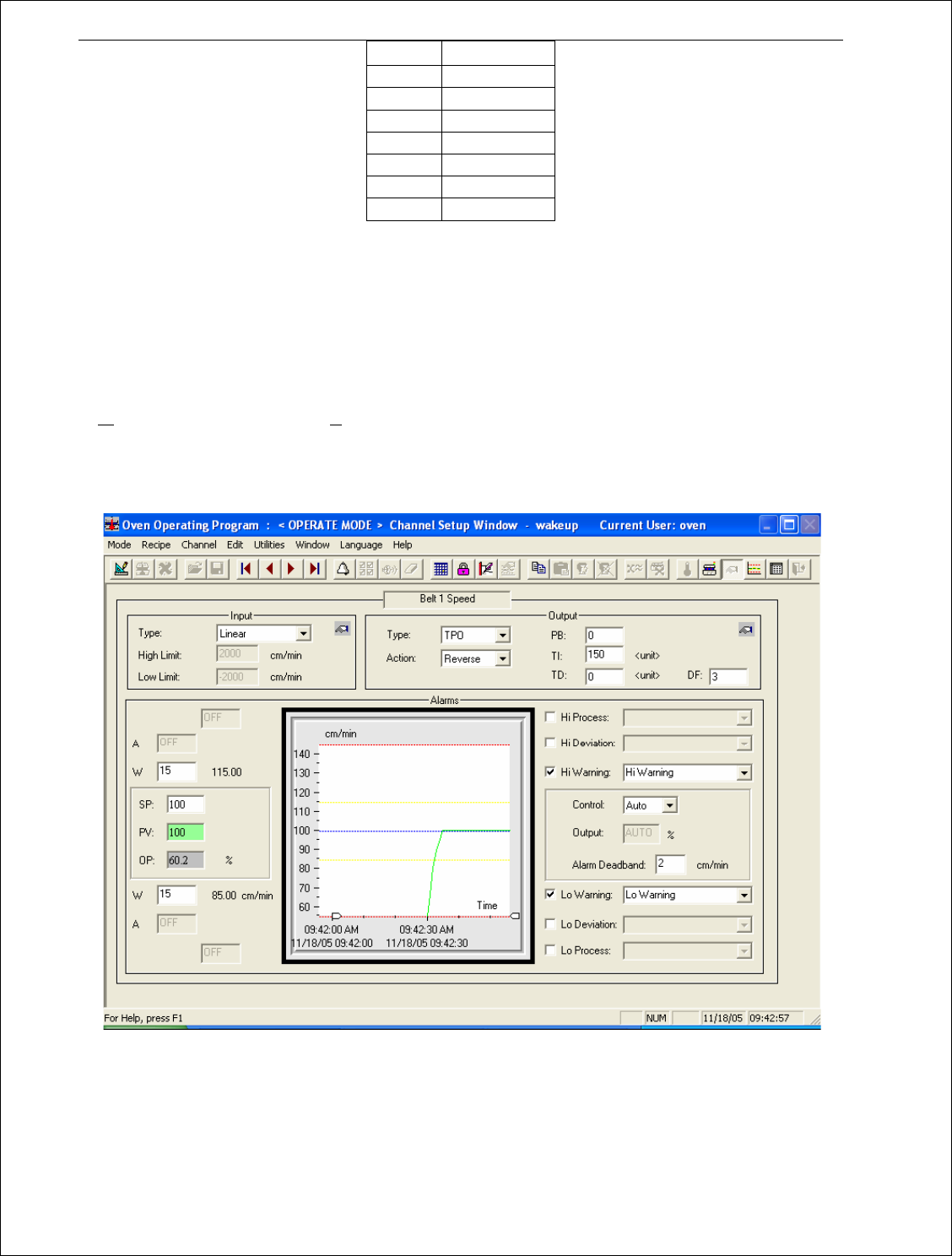The width and height of the screenshot is (952, 1256).
Task: Go to next channel red right arrow
Action: (291, 569)
